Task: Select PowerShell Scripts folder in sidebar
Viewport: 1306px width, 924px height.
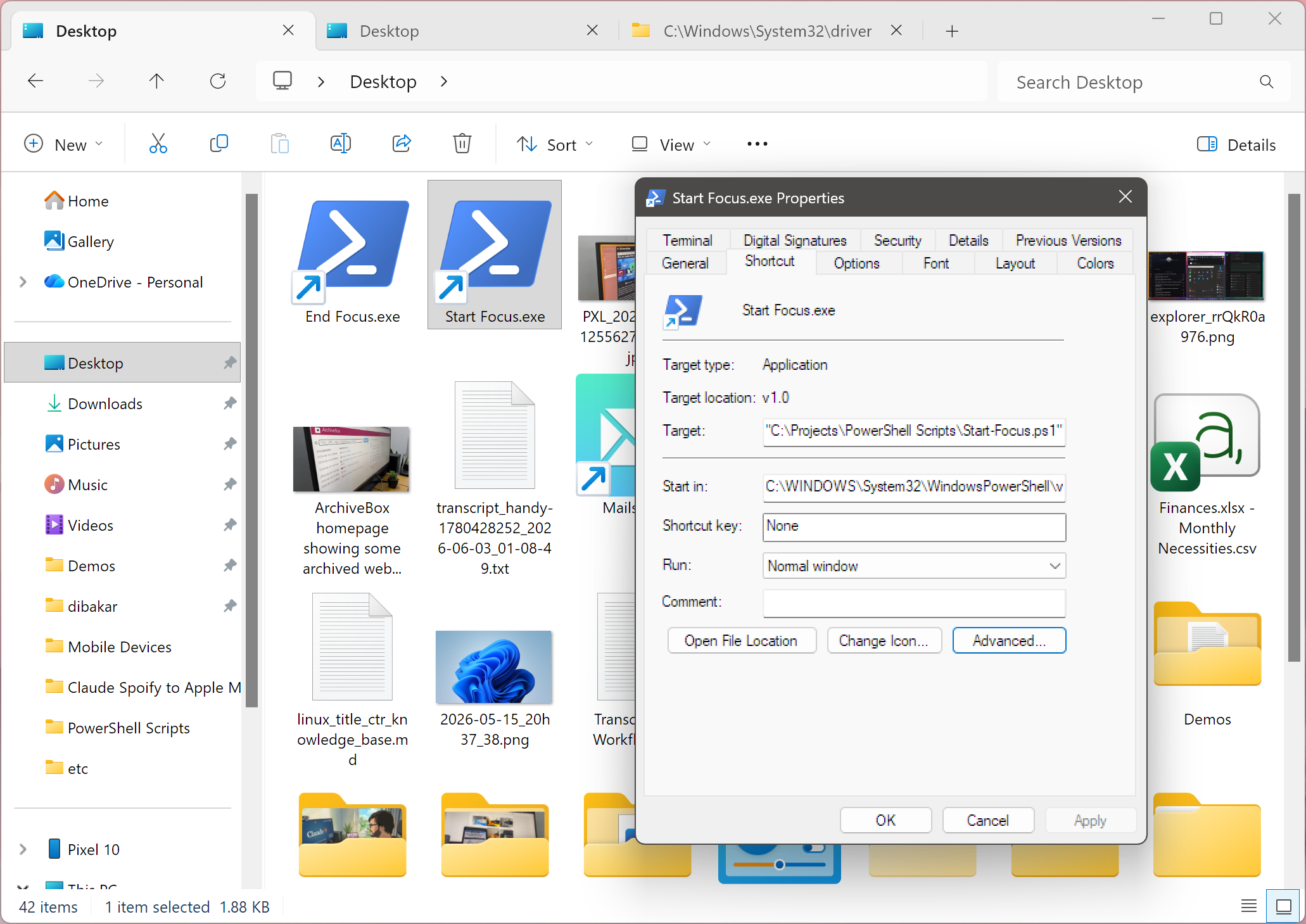Action: (x=122, y=728)
